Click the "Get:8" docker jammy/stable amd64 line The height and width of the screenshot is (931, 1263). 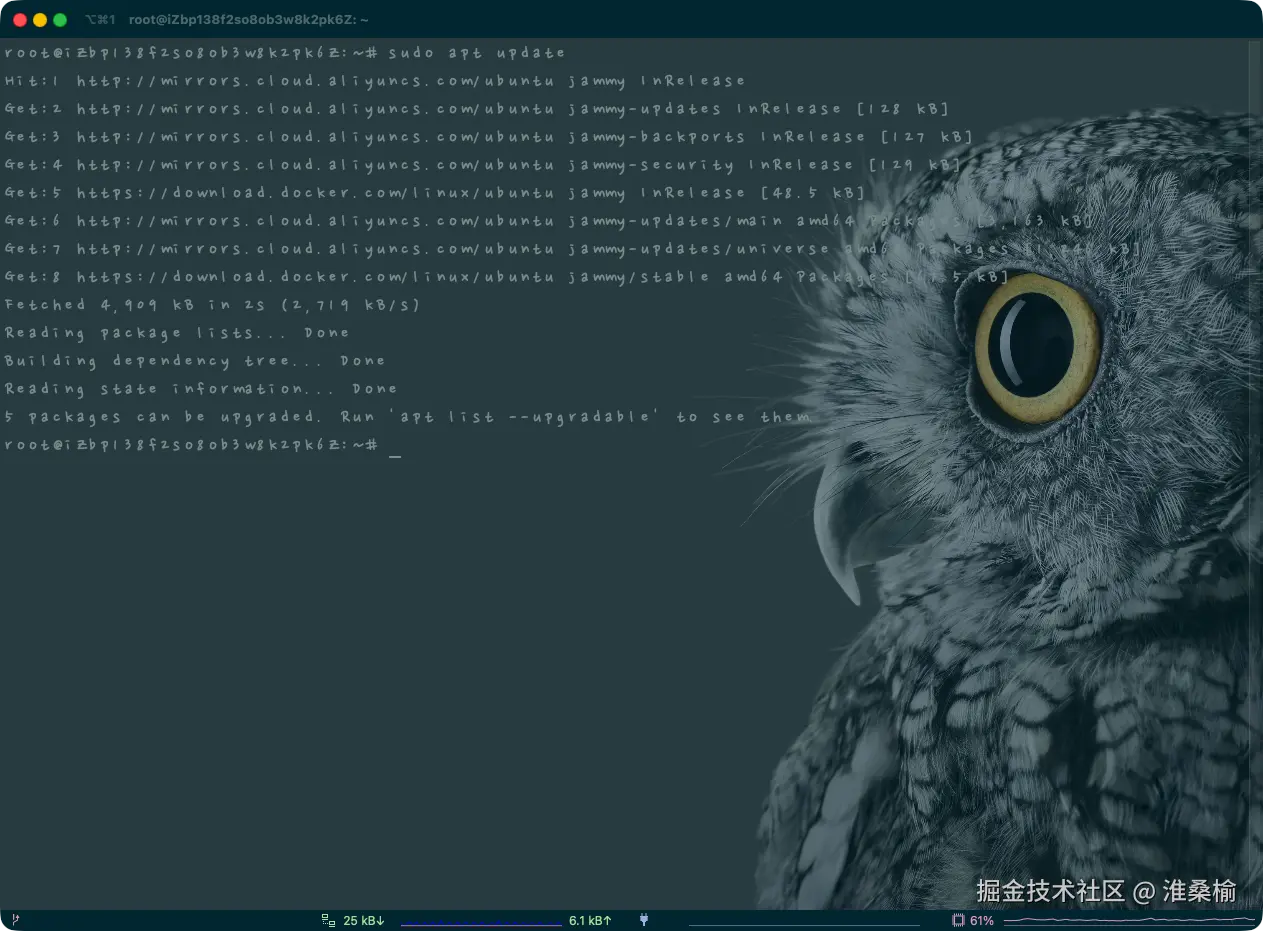tap(507, 277)
